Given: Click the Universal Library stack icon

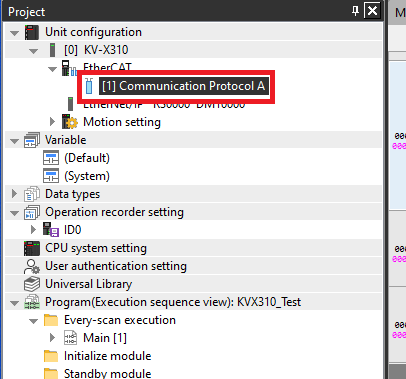Looking at the screenshot, I should (32, 284).
